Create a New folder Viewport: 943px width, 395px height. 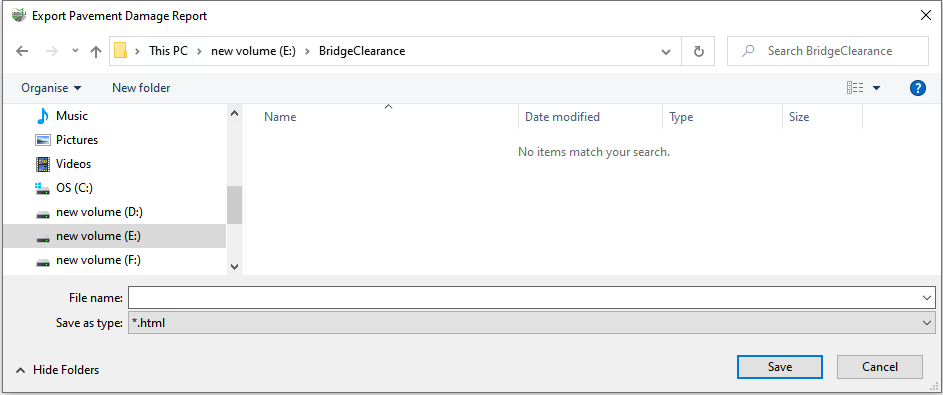point(141,88)
